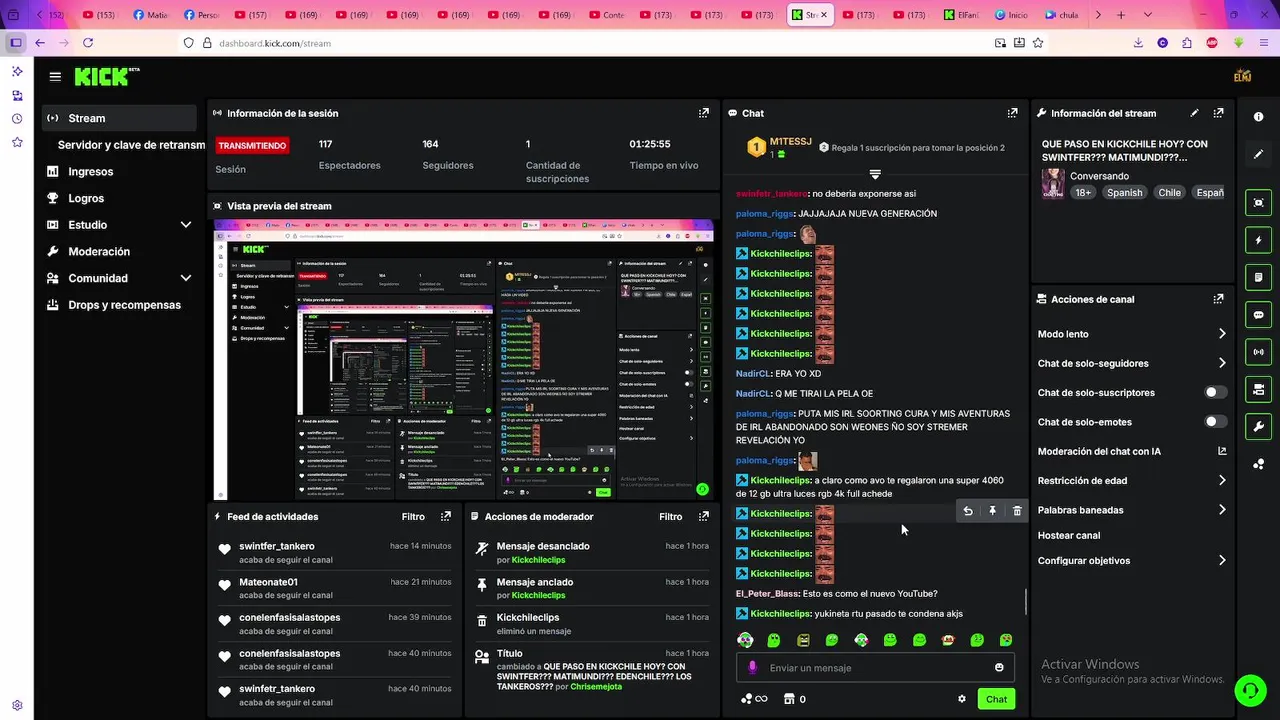This screenshot has height=720, width=1280.
Task: Click the 18+ stream tag
Action: [1083, 192]
